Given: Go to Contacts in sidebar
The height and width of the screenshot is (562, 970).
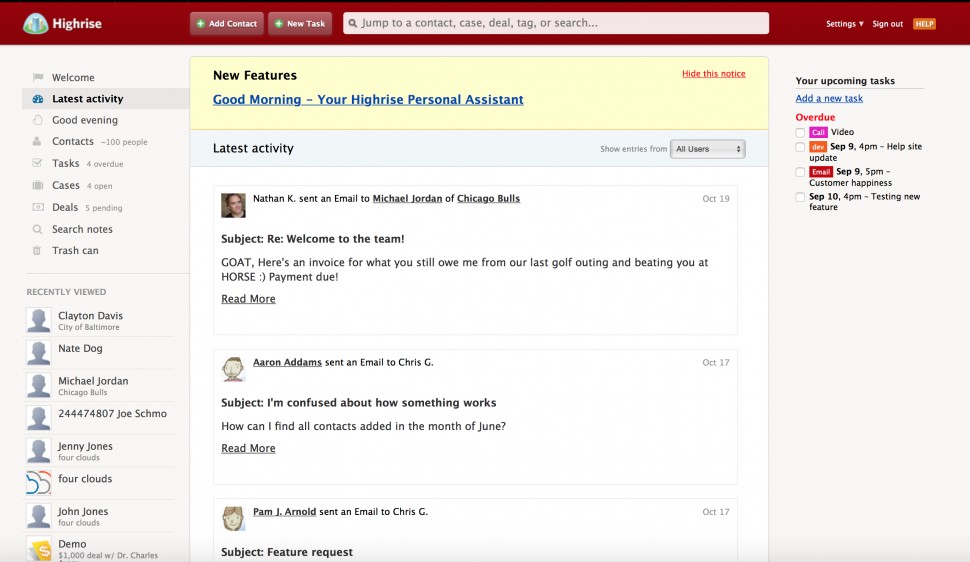Looking at the screenshot, I should click(72, 141).
